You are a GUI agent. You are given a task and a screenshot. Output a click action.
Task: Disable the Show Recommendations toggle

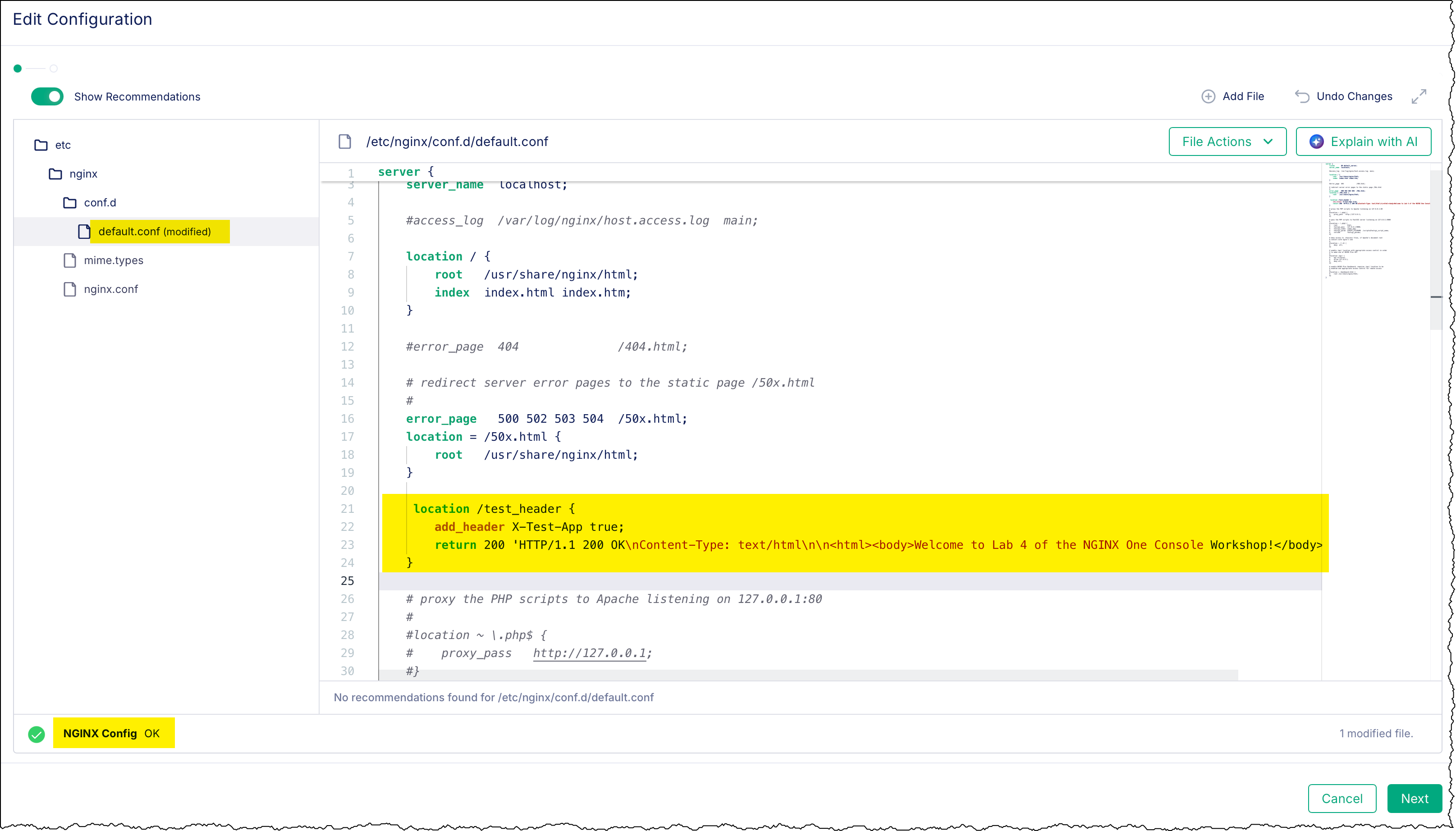point(47,96)
